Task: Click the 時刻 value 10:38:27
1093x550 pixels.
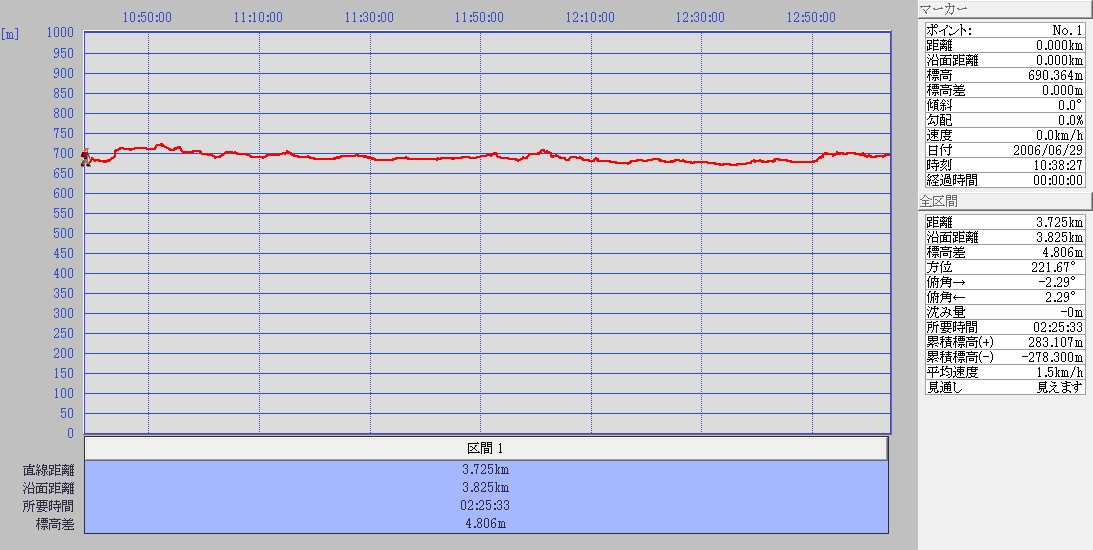Action: coord(1055,165)
